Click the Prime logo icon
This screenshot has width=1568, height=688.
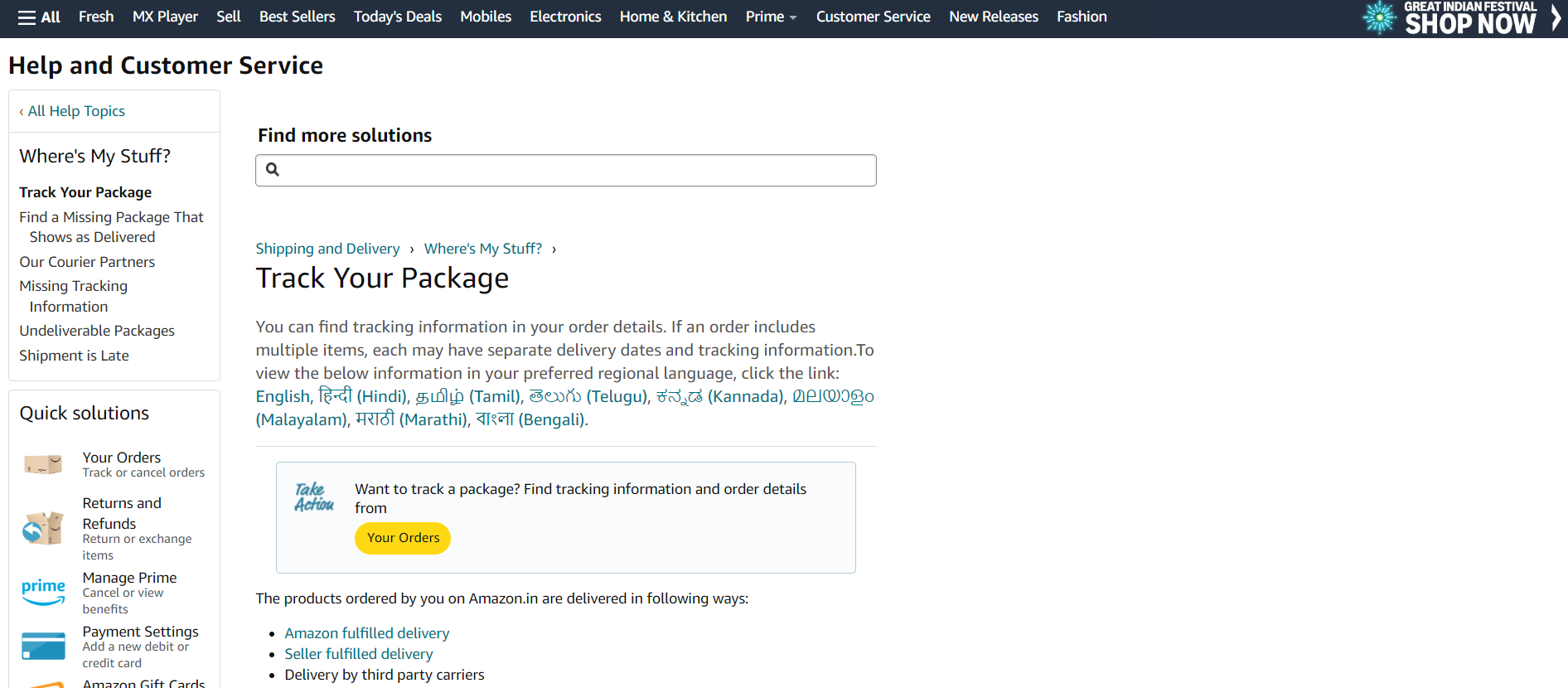(43, 592)
